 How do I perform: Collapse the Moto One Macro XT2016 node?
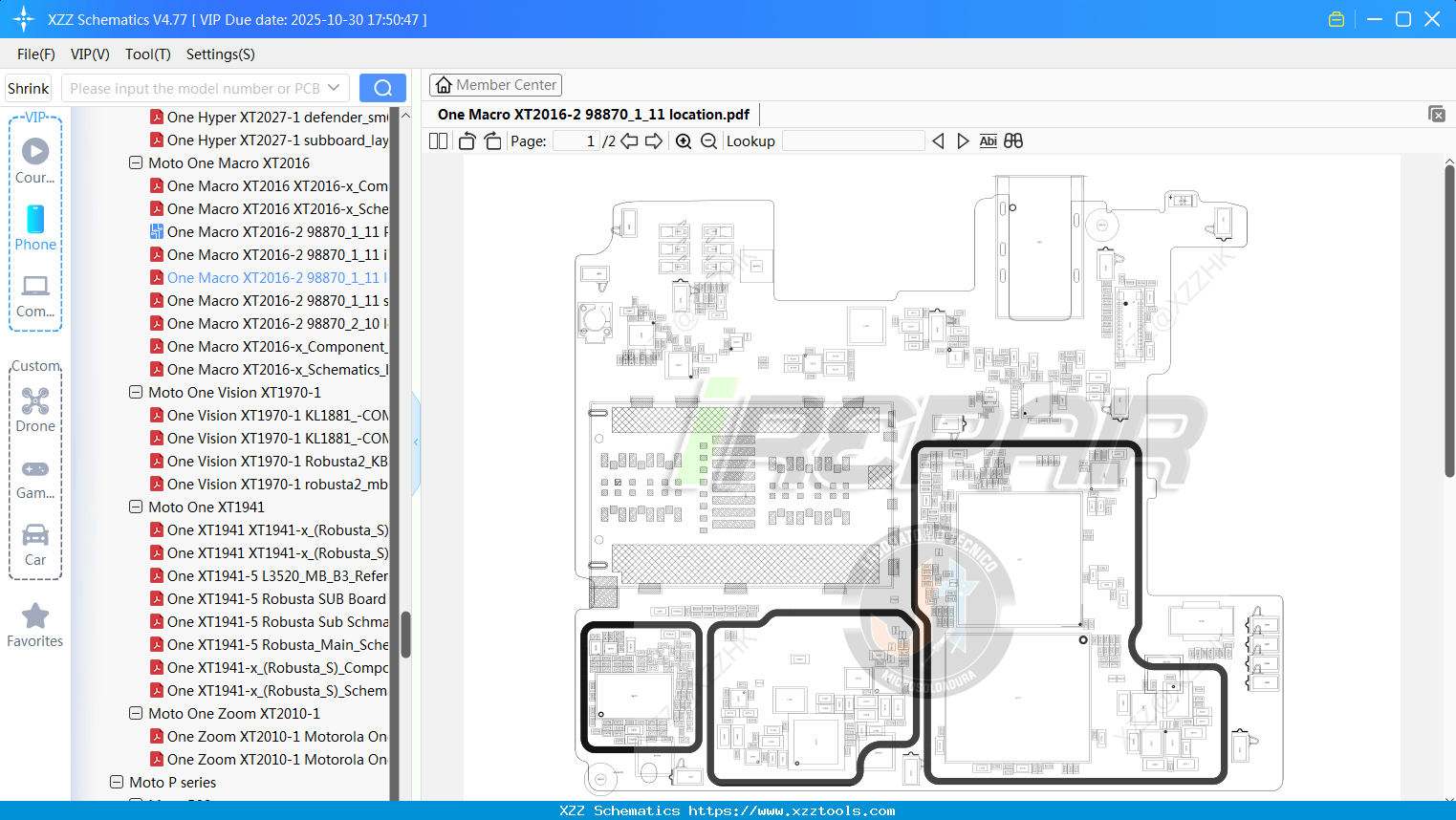coord(136,162)
